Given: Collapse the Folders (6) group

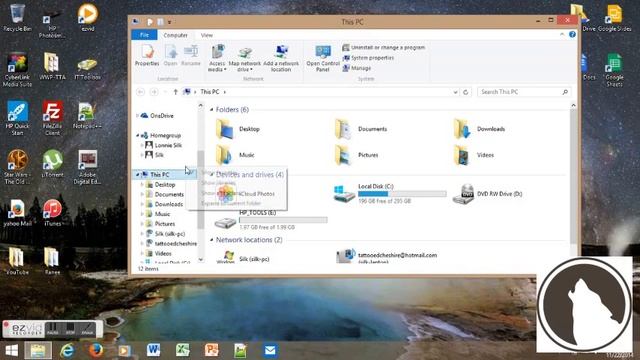Looking at the screenshot, I should tap(211, 109).
